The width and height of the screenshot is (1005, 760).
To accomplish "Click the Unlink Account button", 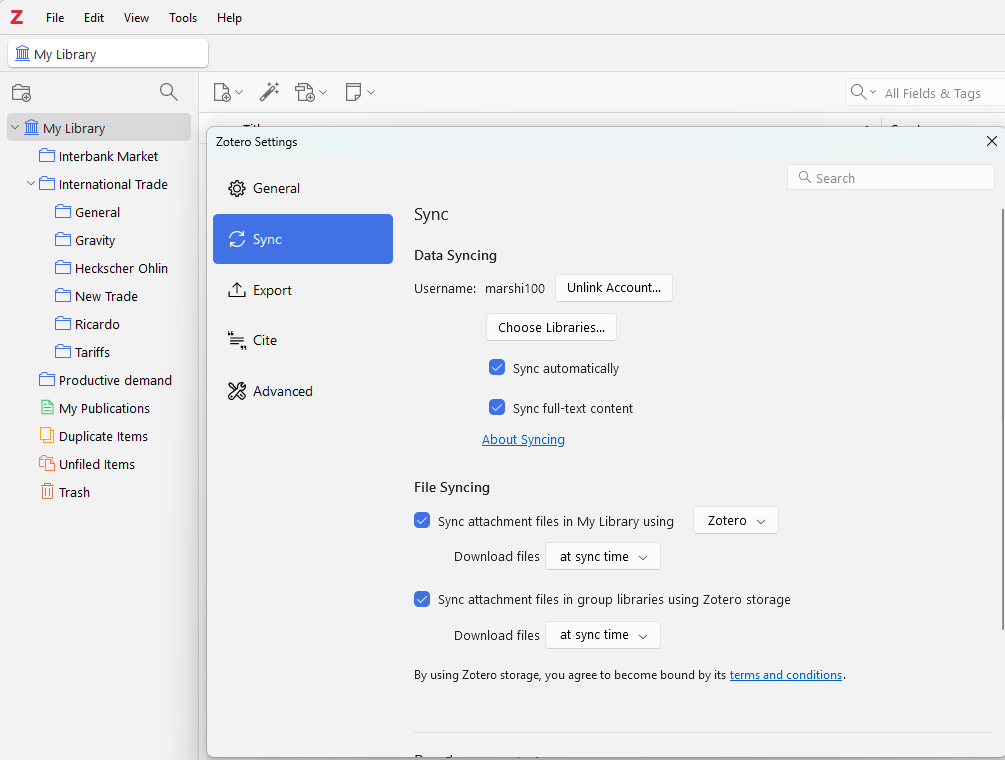I will pyautogui.click(x=613, y=288).
